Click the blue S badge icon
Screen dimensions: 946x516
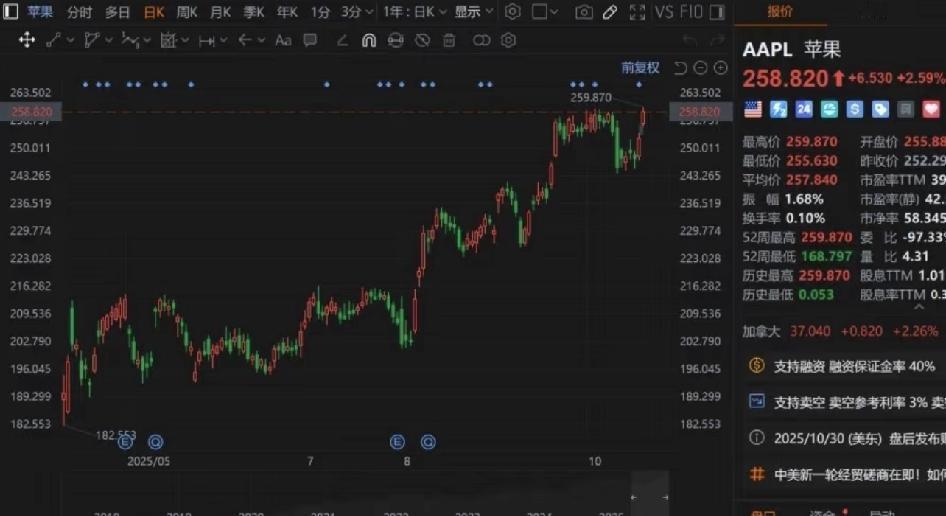pyautogui.click(x=854, y=109)
